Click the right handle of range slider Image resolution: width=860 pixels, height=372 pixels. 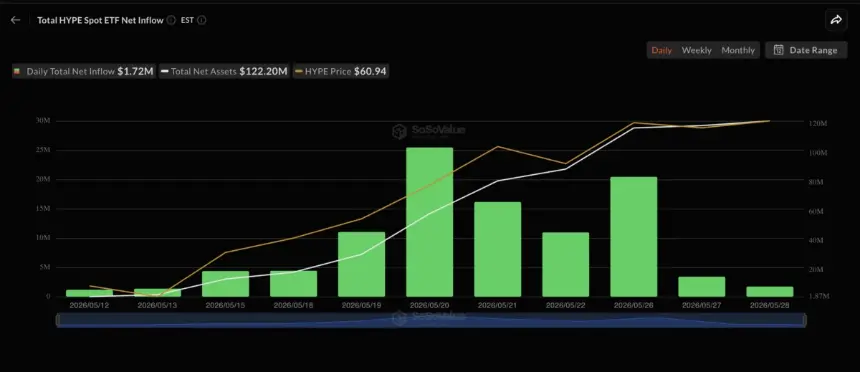pos(805,320)
